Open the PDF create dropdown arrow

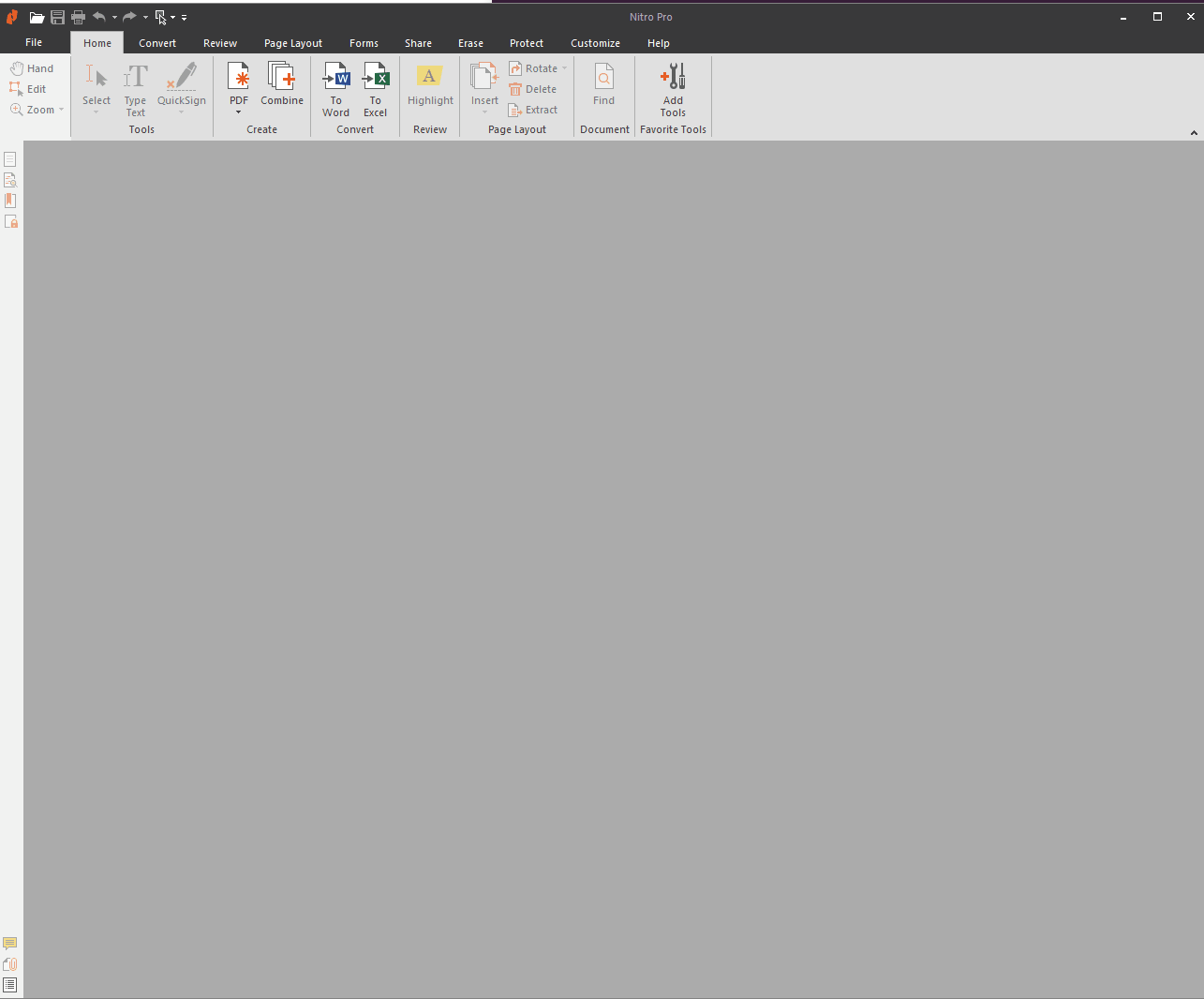point(238,111)
